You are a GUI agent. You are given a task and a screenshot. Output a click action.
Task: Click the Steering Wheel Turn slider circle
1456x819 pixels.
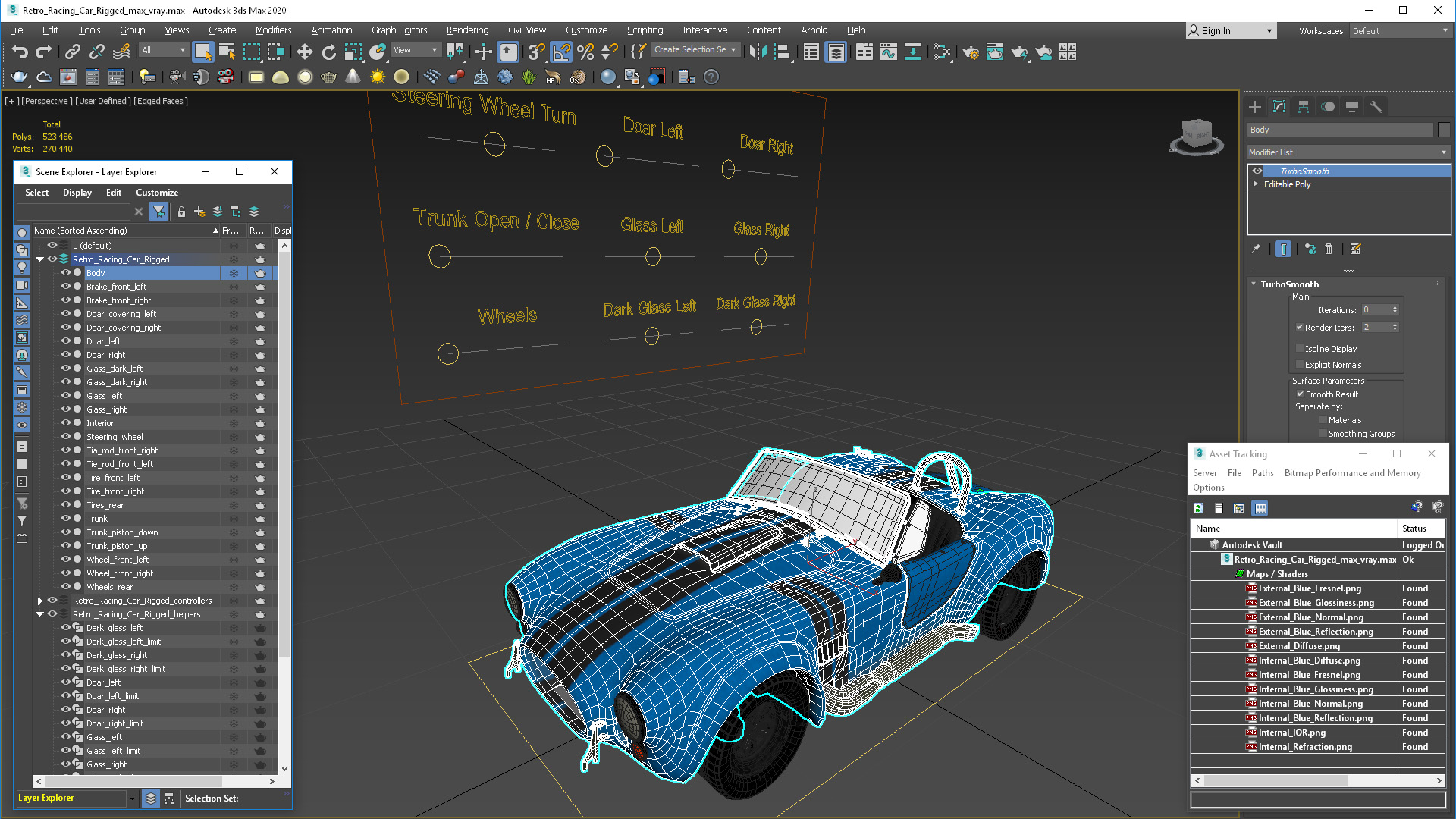(494, 144)
